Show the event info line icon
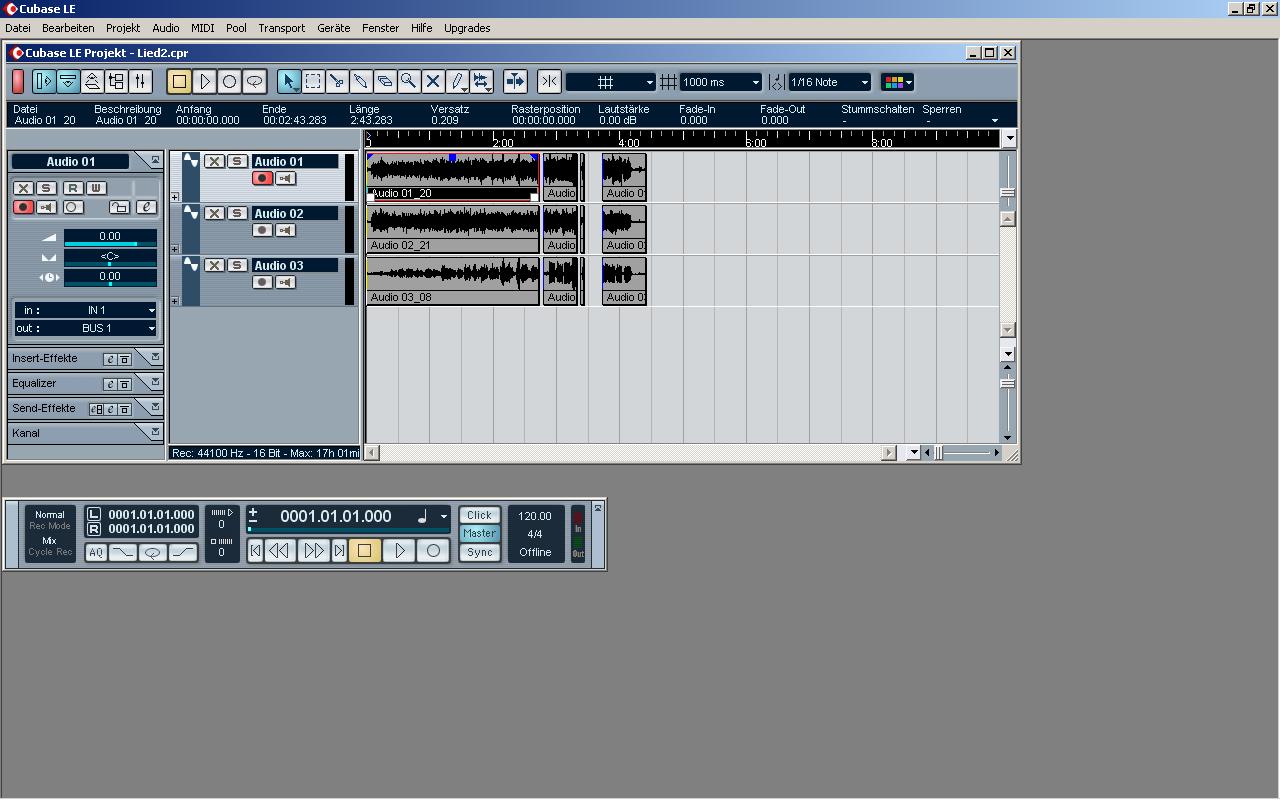This screenshot has height=800, width=1280. click(x=68, y=82)
